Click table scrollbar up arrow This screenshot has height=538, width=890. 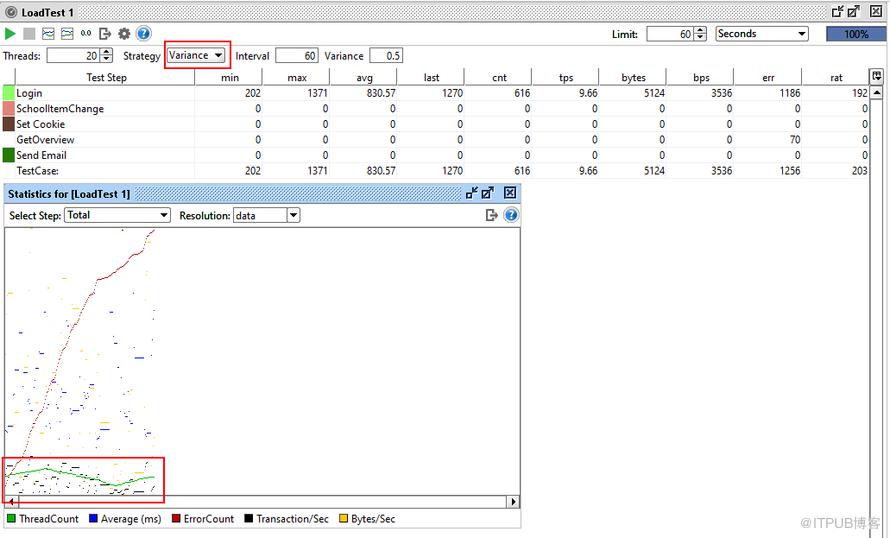coord(877,92)
